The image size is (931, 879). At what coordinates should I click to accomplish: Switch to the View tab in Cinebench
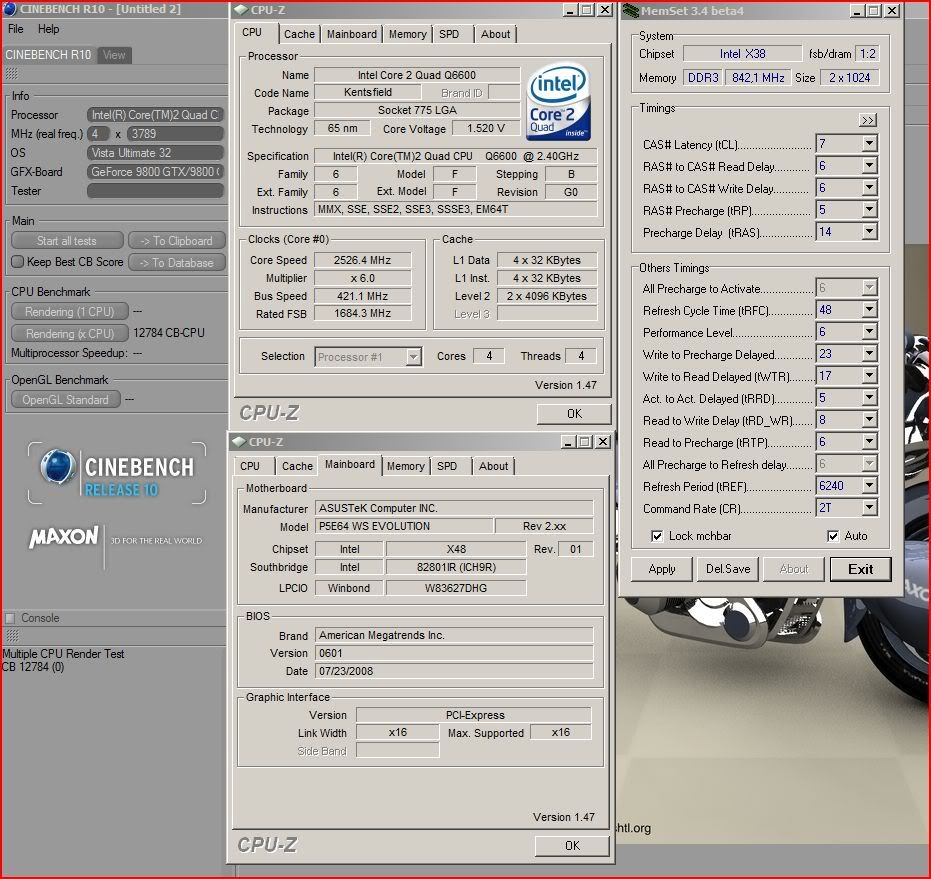[114, 55]
